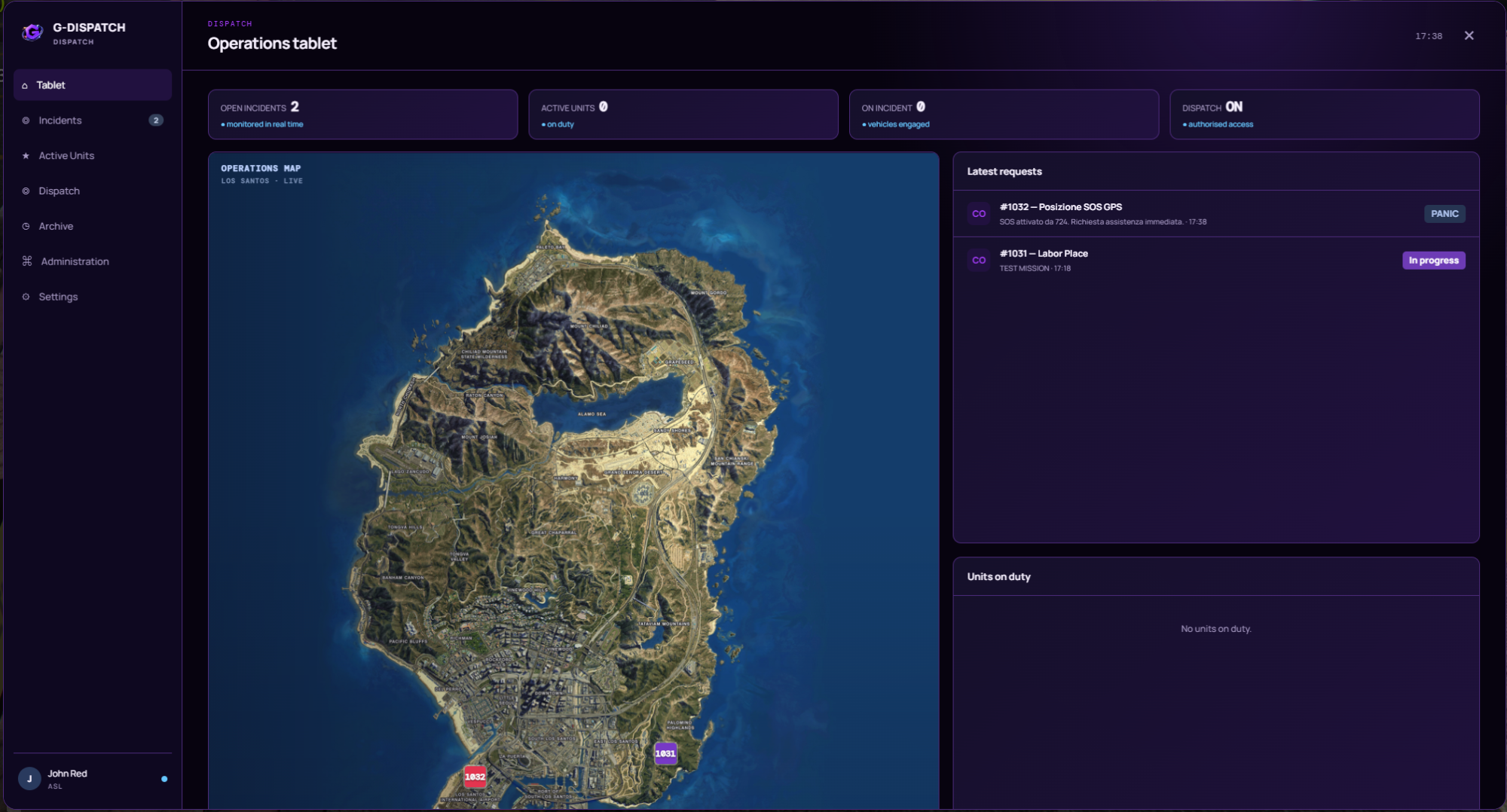The width and height of the screenshot is (1507, 812).
Task: Click the In progress status tag
Action: (1433, 261)
